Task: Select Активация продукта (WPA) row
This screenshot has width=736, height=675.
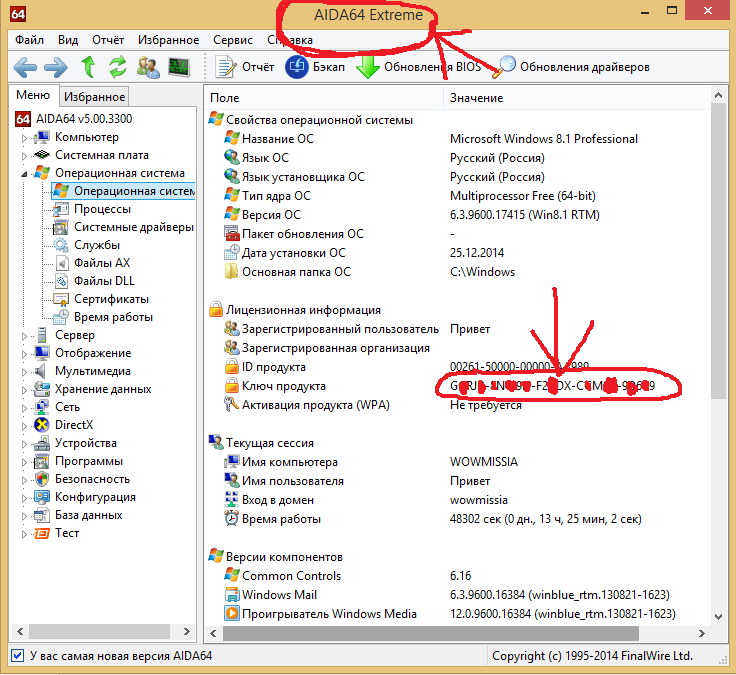Action: click(457, 405)
